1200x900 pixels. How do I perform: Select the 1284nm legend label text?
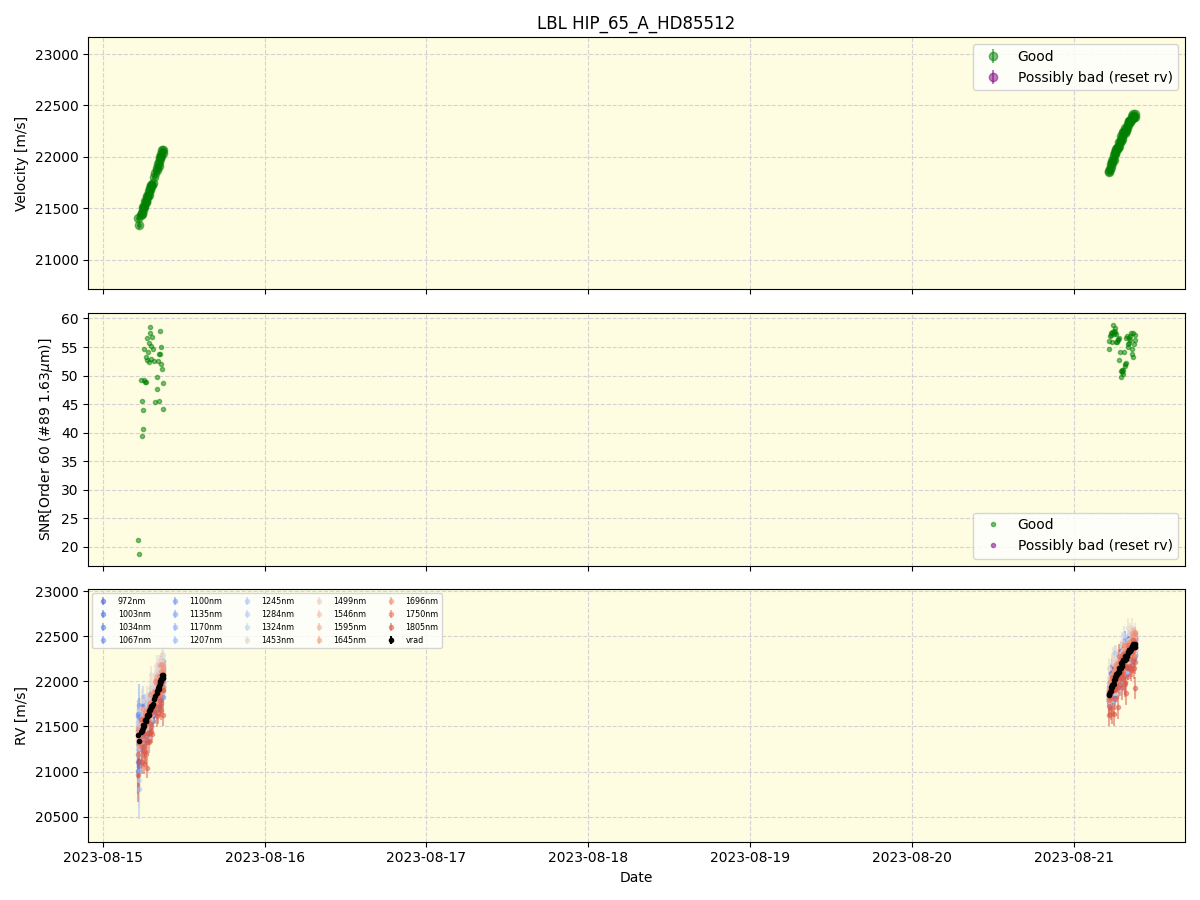coord(278,614)
